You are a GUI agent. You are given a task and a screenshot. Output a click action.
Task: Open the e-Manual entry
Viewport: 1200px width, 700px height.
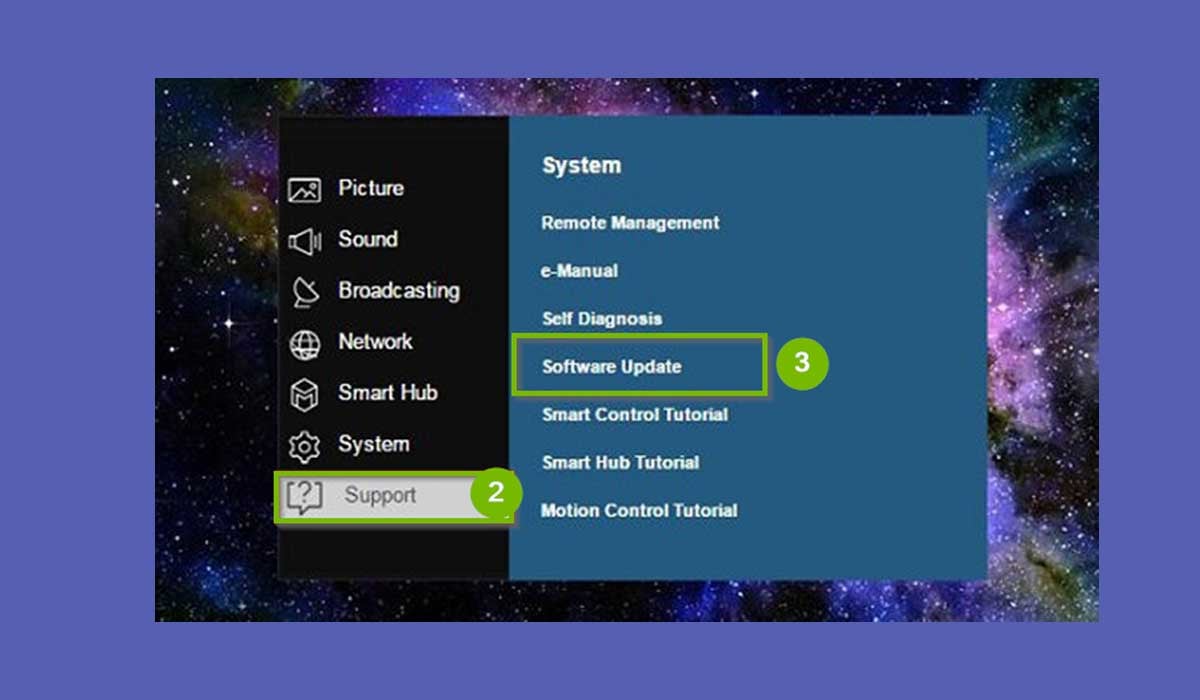(580, 271)
